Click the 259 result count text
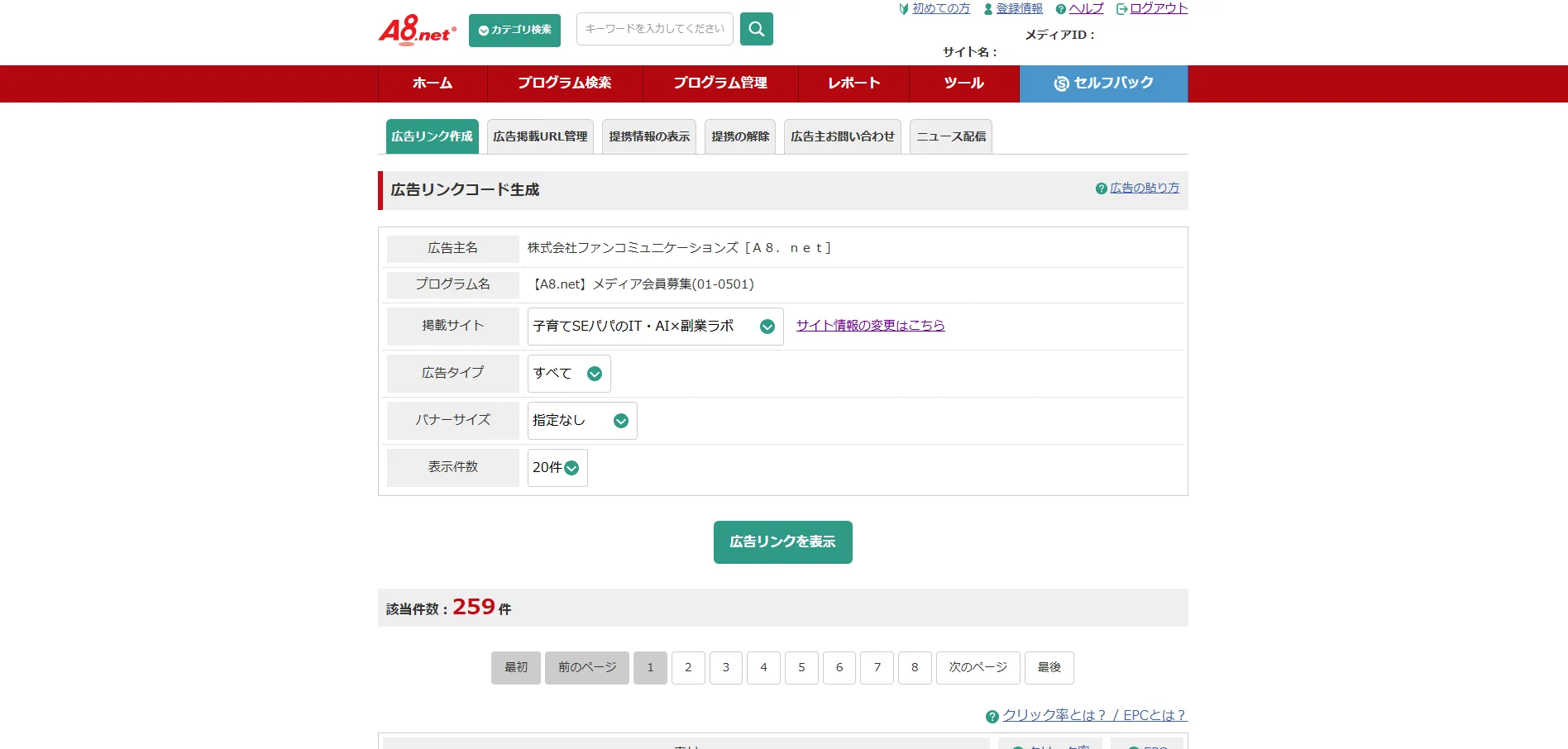 coord(474,607)
